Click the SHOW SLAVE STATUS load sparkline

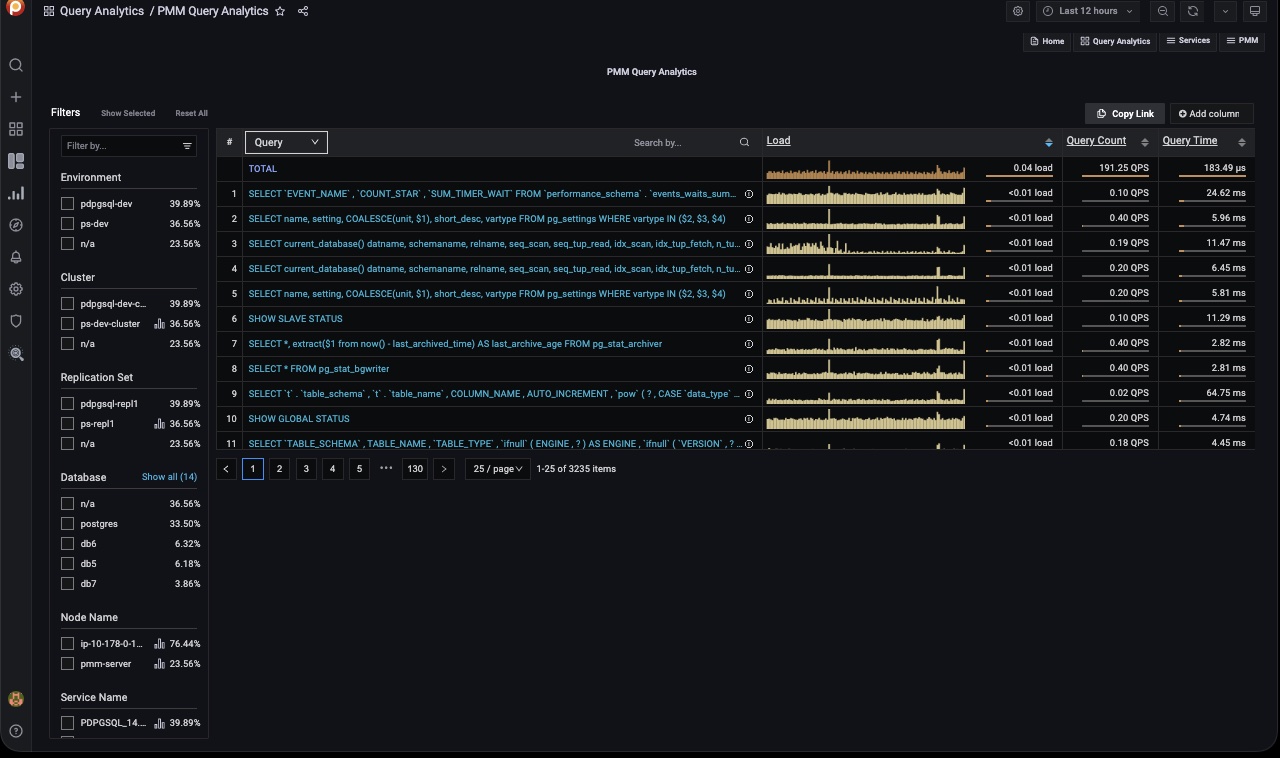point(866,319)
